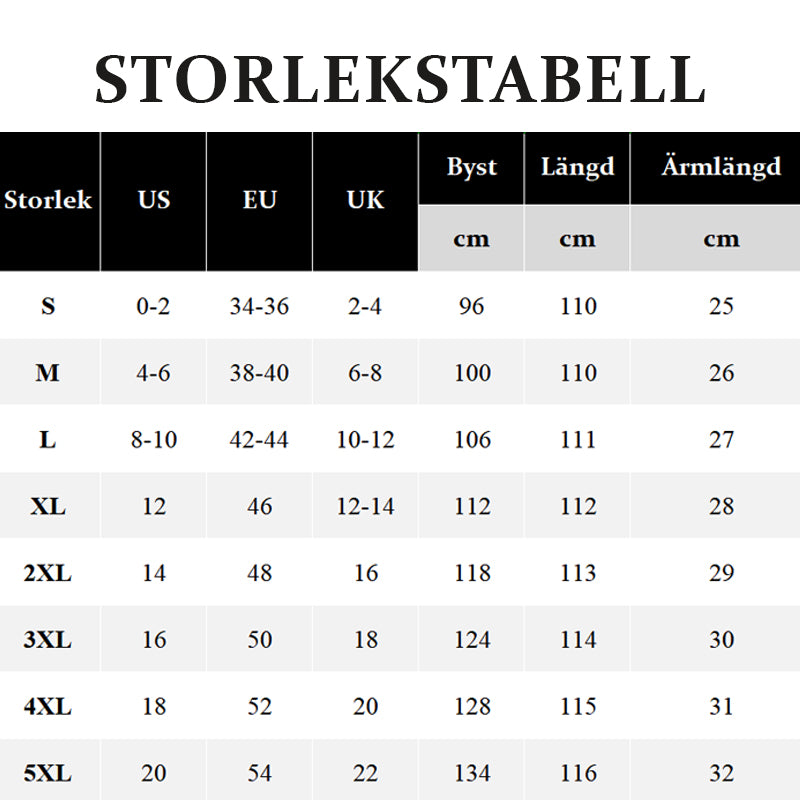Click the US 8-10 cell

pos(154,439)
